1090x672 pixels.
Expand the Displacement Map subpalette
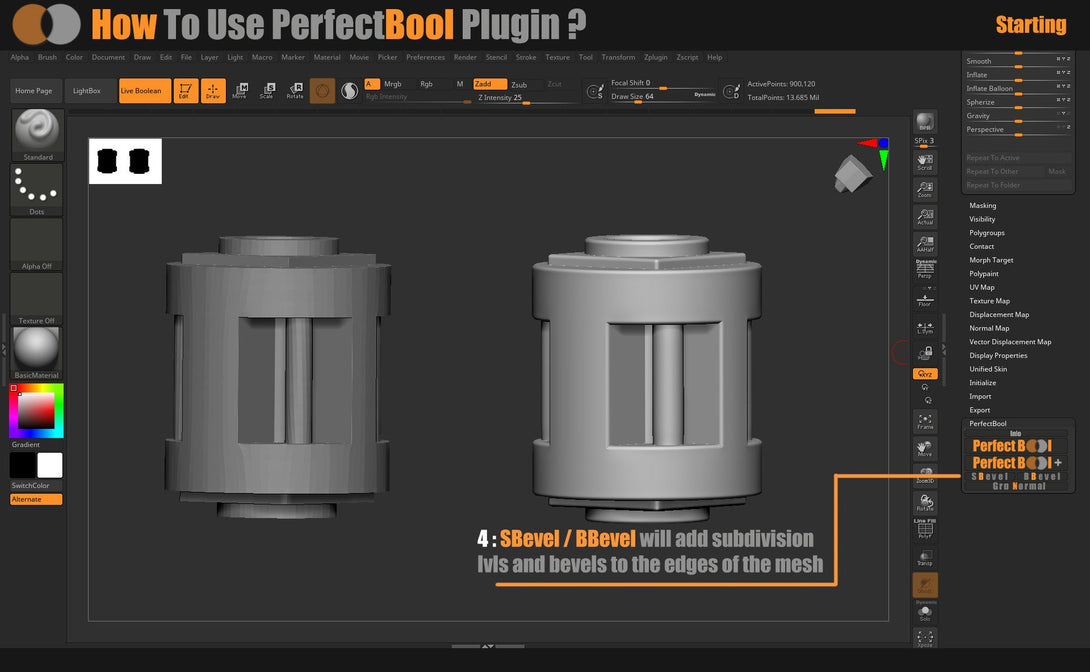(999, 315)
